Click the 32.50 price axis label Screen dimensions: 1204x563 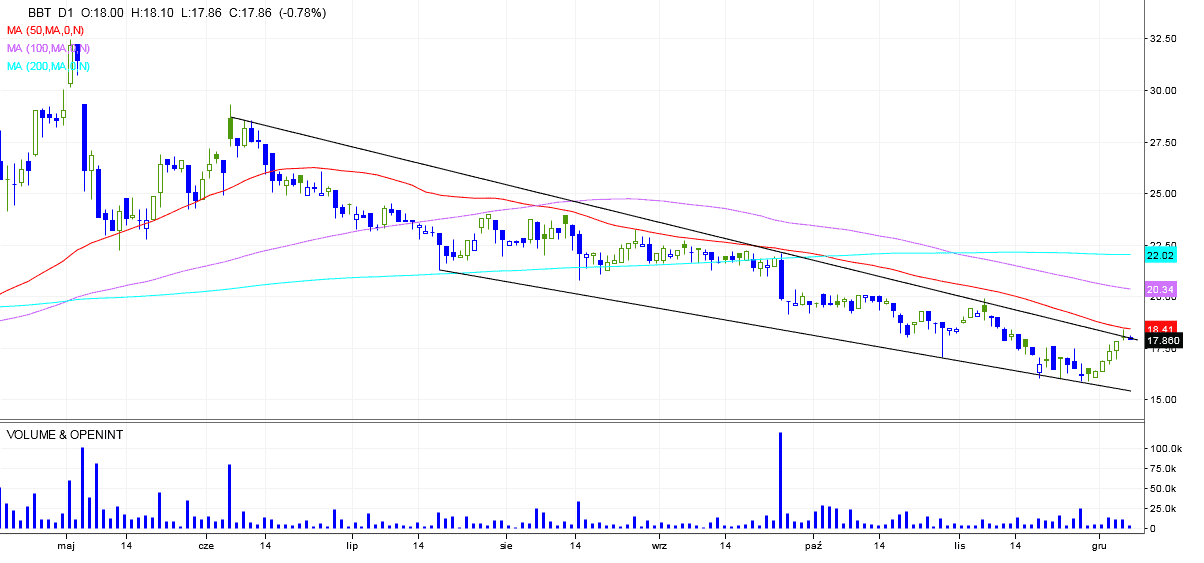click(1163, 39)
